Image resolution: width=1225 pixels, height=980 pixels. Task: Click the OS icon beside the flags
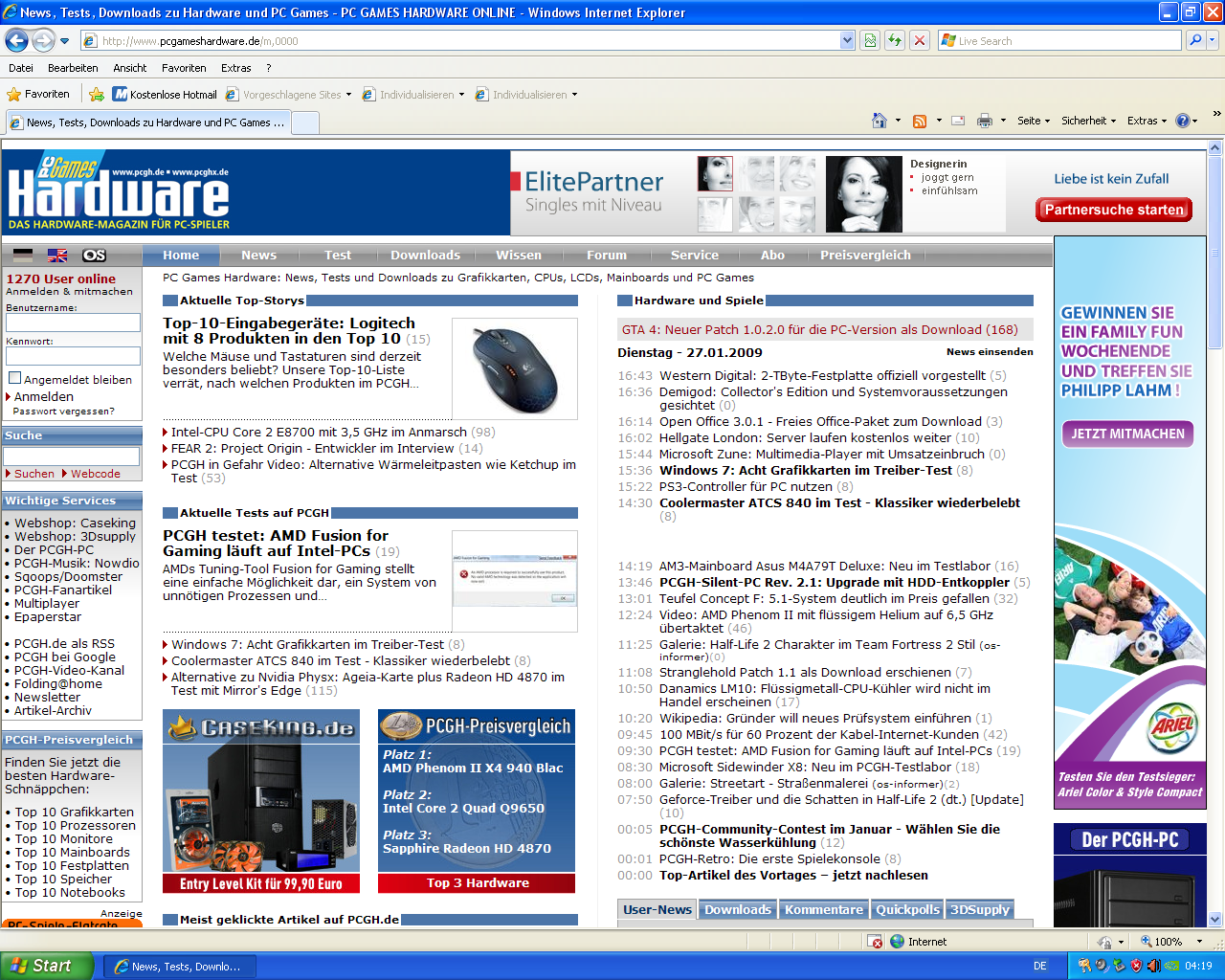(94, 256)
